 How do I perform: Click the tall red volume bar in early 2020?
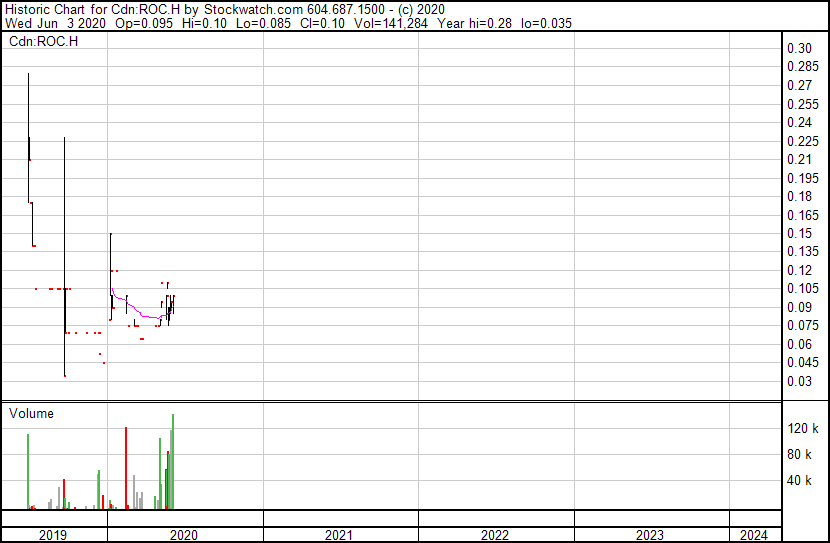126,468
